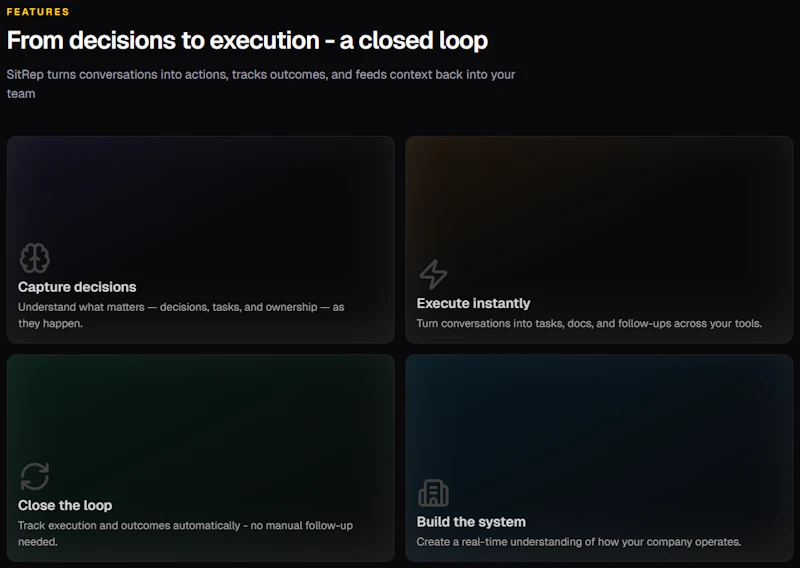This screenshot has height=568, width=800.
Task: Click the building icon above Build the system
Action: tap(433, 493)
